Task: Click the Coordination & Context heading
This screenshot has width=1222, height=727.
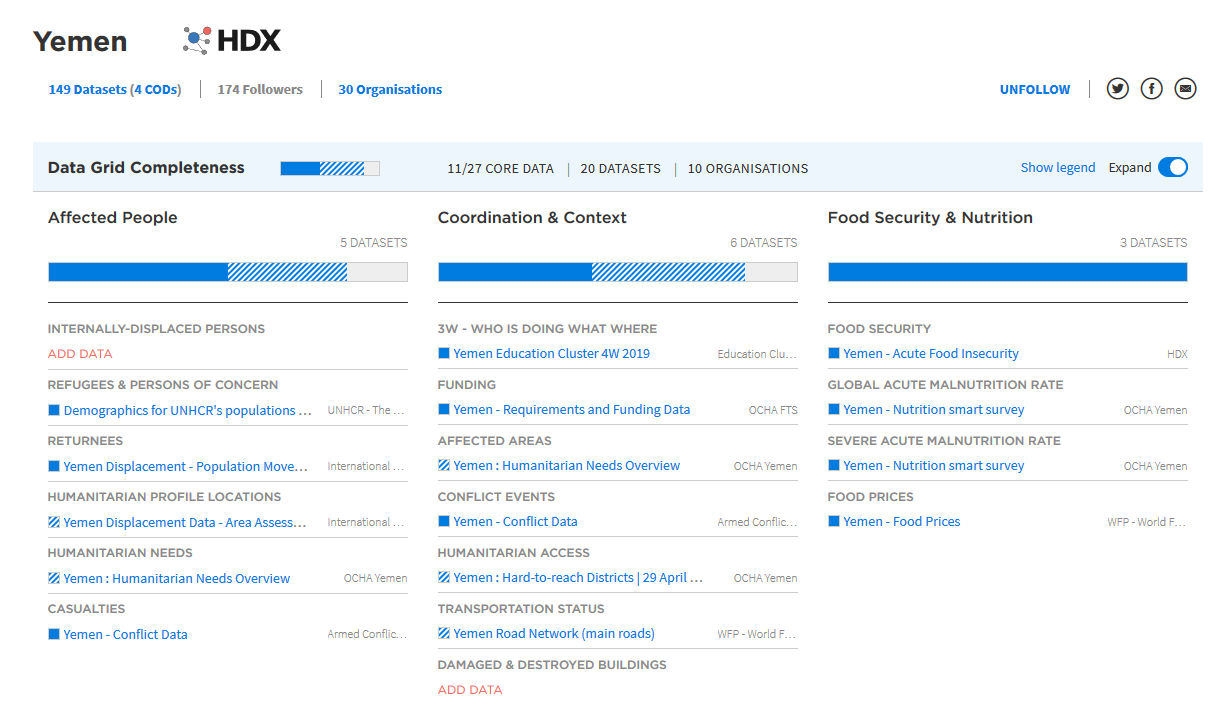Action: 533,217
